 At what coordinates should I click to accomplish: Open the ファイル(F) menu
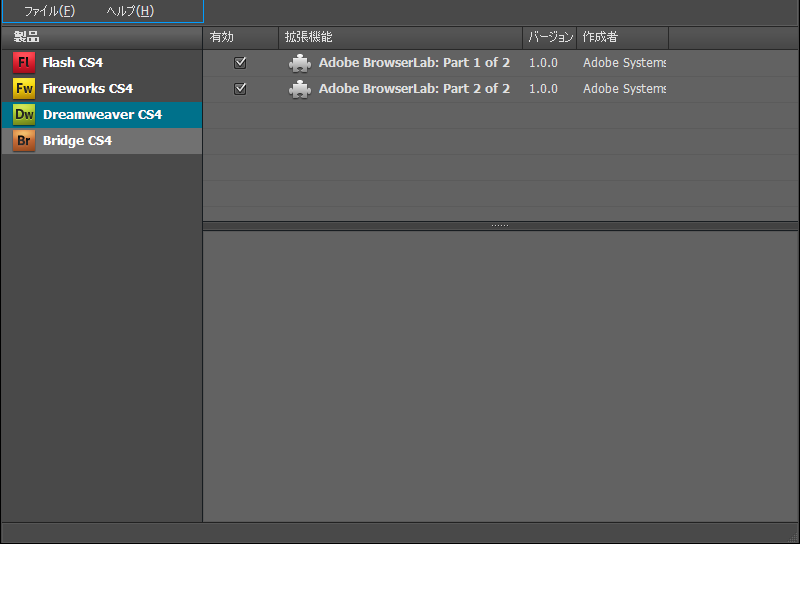coord(49,11)
